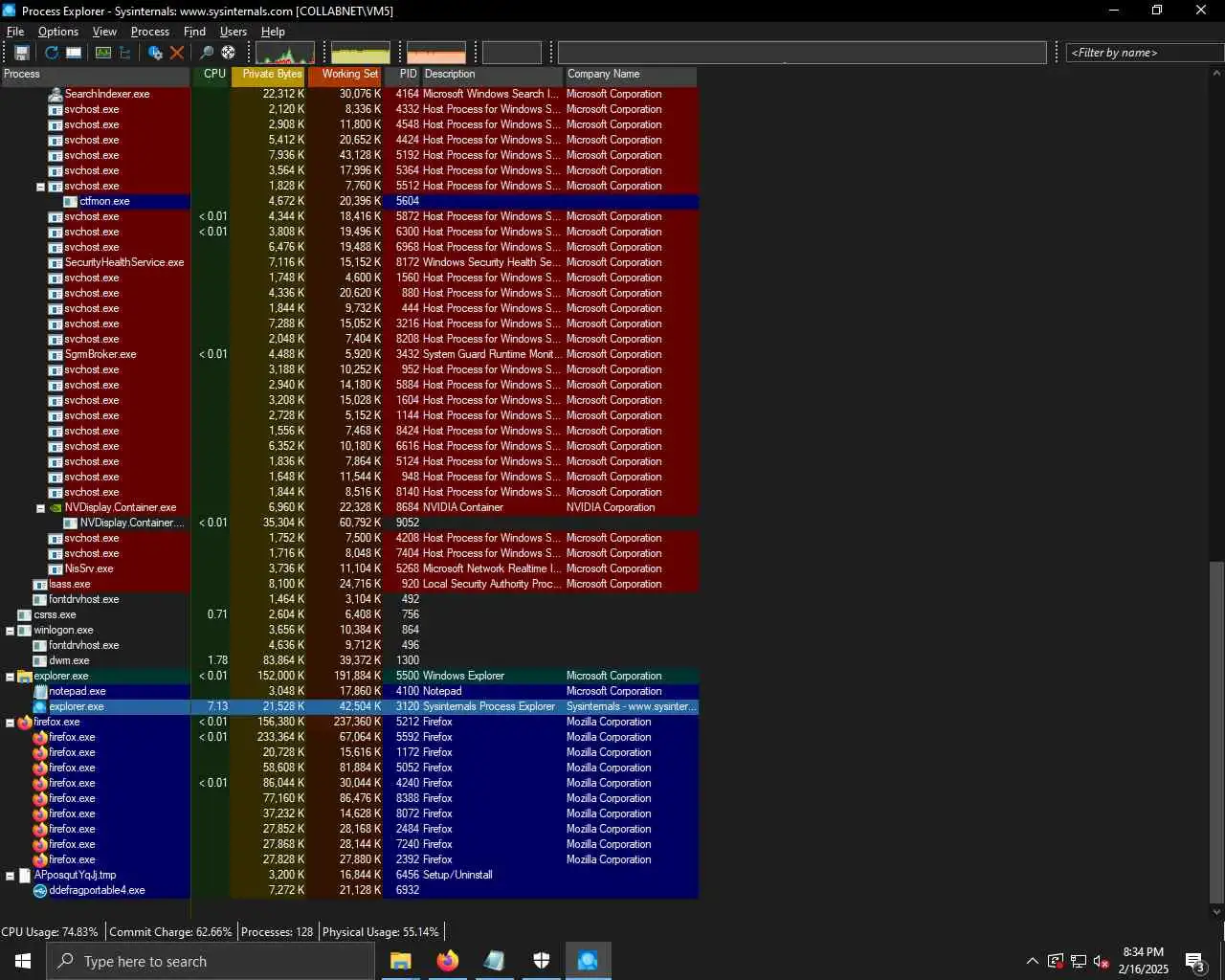Sort by the Company Name column header
The height and width of the screenshot is (980, 1225).
(x=632, y=75)
